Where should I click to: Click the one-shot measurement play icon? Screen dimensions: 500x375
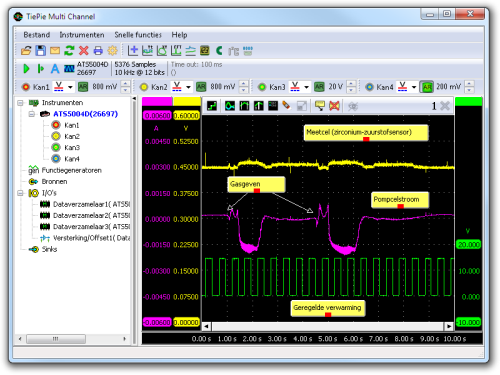(x=41, y=69)
